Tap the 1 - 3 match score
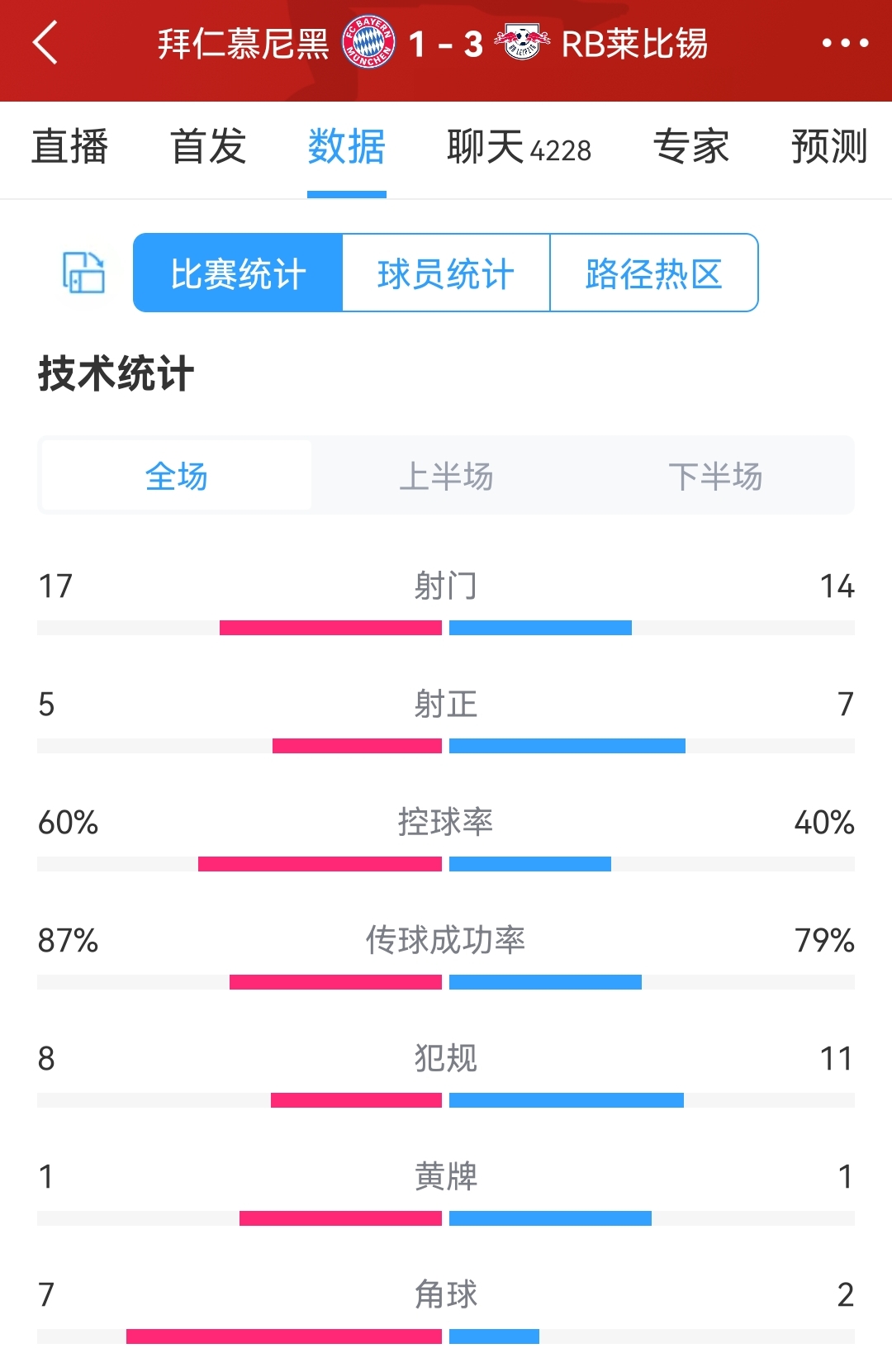The image size is (892, 1372). tap(445, 44)
